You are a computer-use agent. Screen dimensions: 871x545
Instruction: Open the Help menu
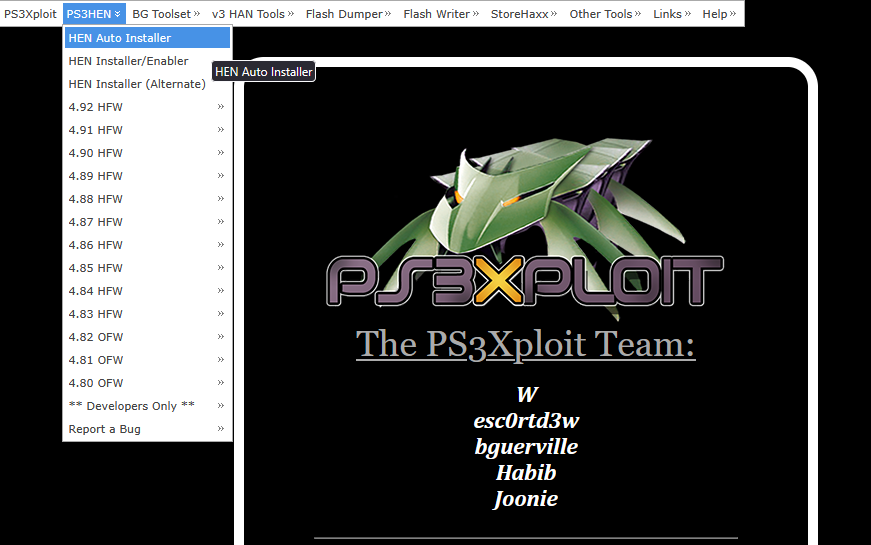click(x=719, y=14)
